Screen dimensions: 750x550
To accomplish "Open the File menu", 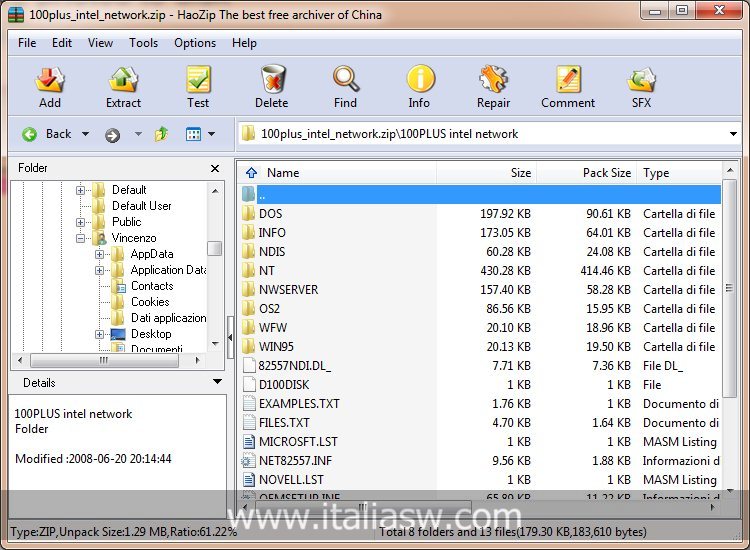I will pyautogui.click(x=27, y=43).
